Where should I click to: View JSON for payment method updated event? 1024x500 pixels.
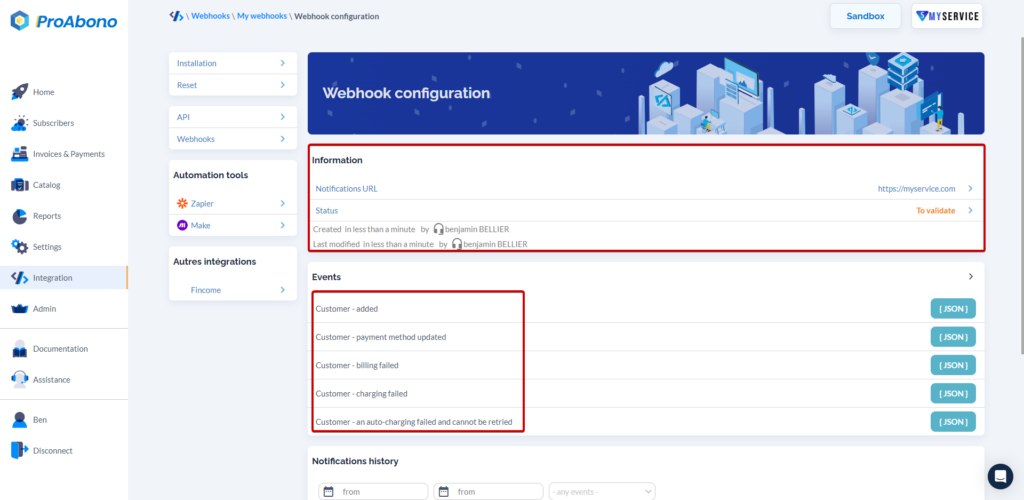(953, 337)
